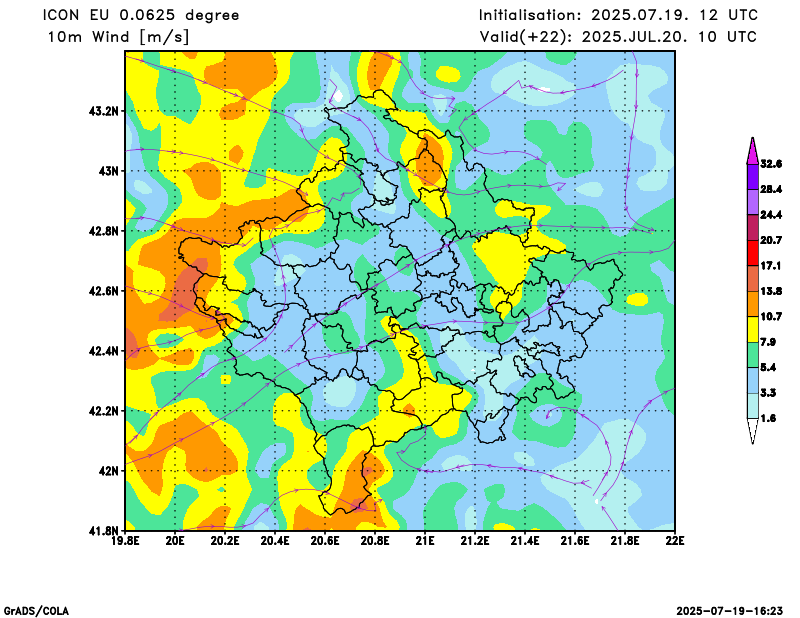The width and height of the screenshot is (800, 618).
Task: Click the 20.4E longitude label
Action: click(x=275, y=540)
